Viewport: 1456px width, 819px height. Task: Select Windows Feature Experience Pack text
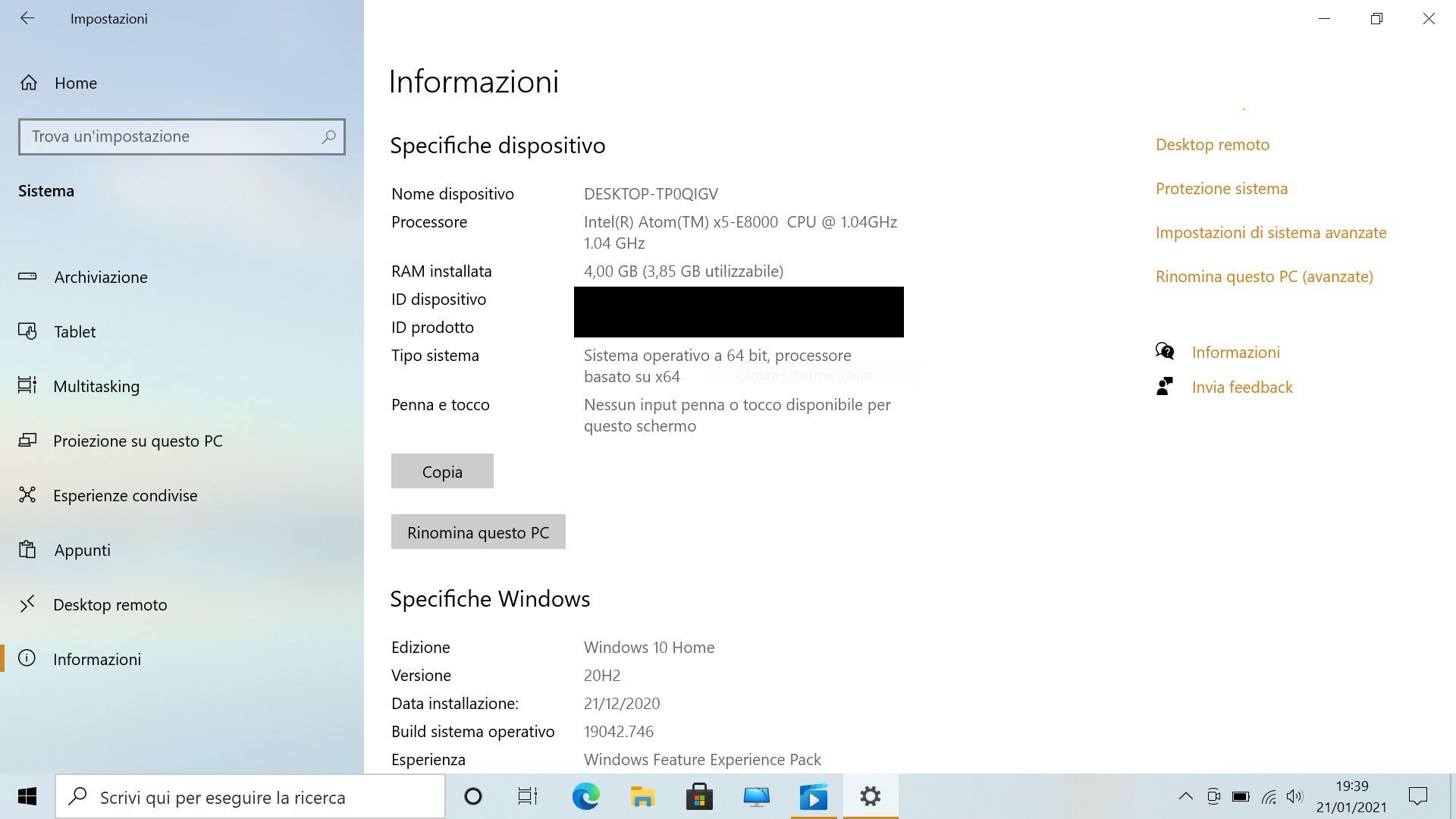702,759
